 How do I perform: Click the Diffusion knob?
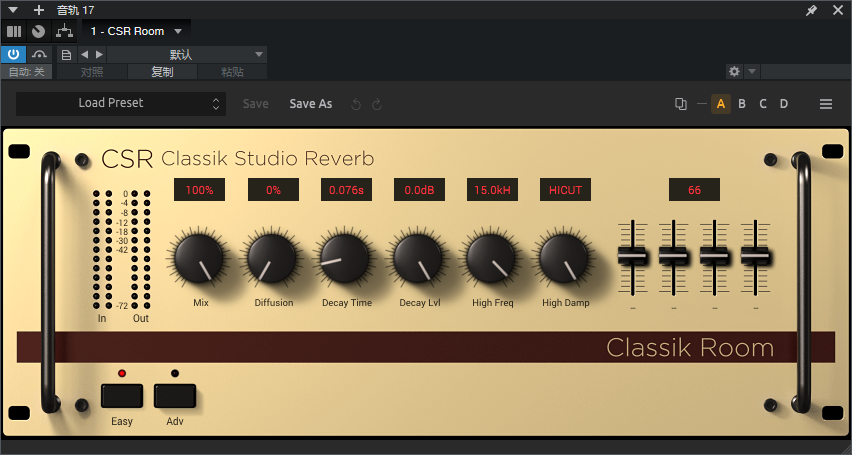click(x=272, y=258)
